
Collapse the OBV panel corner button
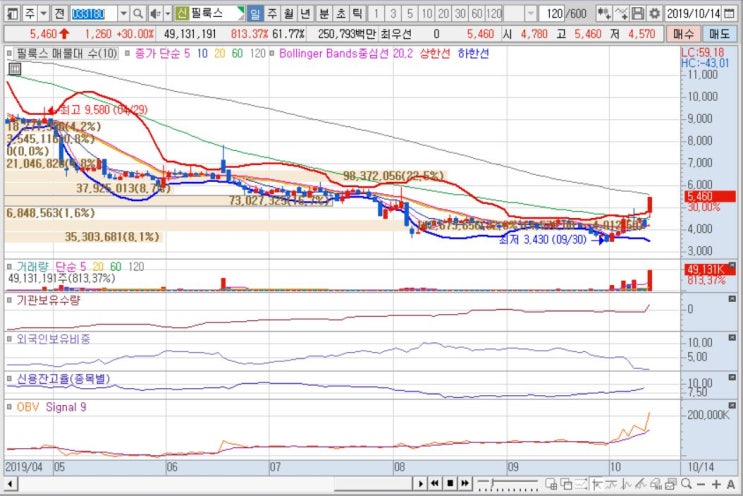click(x=732, y=406)
